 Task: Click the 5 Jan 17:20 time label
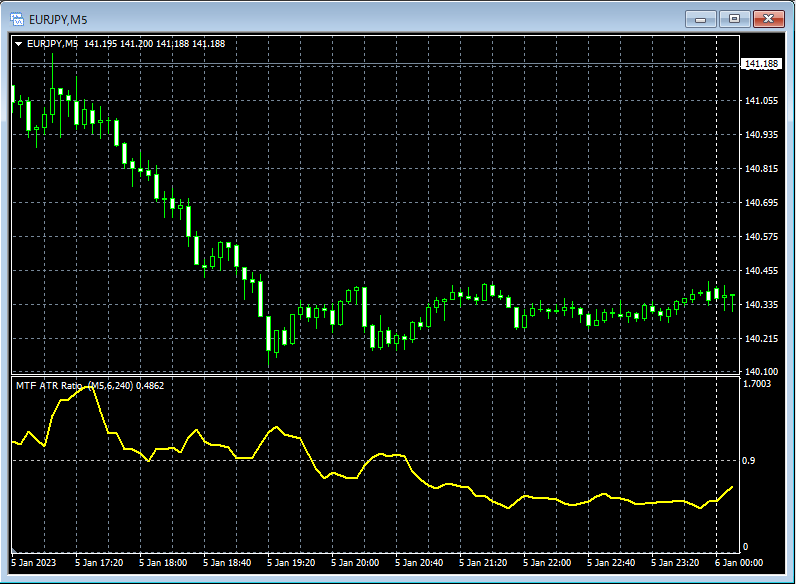point(98,563)
